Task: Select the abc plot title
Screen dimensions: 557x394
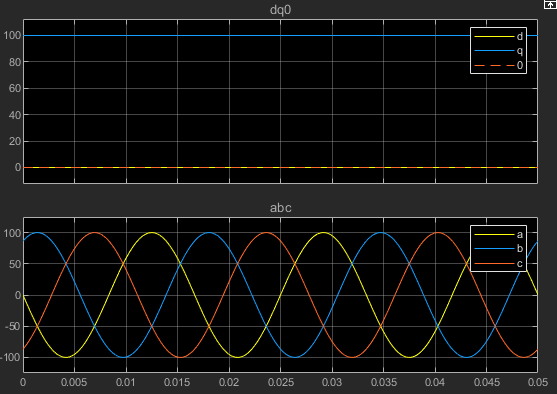Action: tap(281, 207)
